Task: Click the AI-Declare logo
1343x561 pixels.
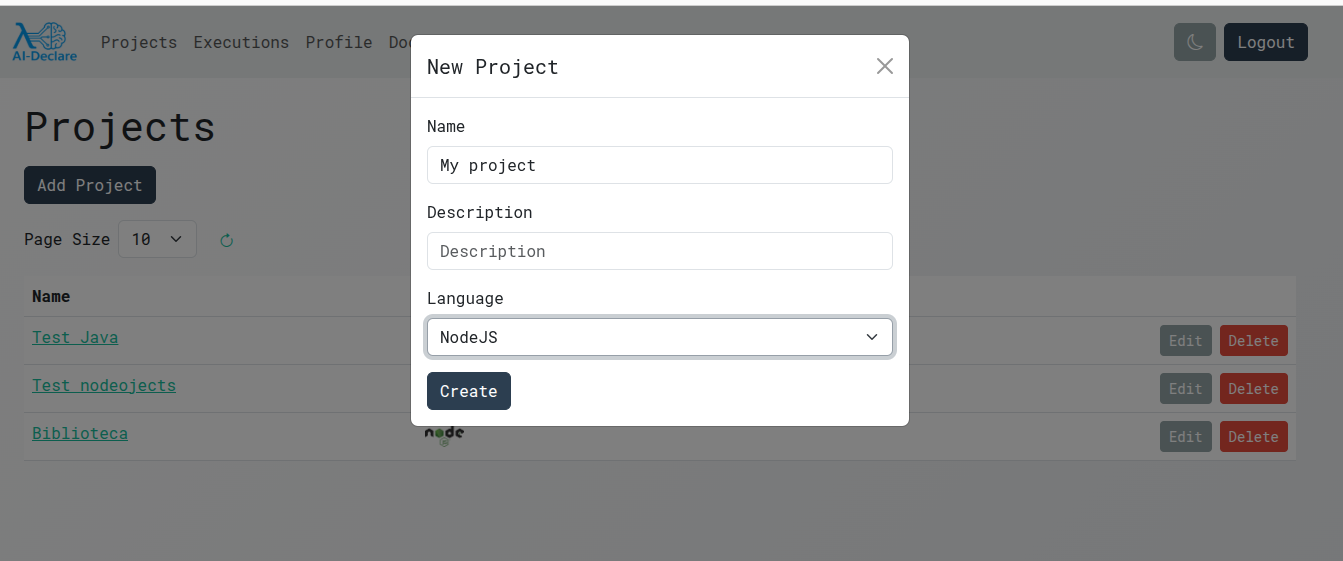Action: tap(45, 42)
